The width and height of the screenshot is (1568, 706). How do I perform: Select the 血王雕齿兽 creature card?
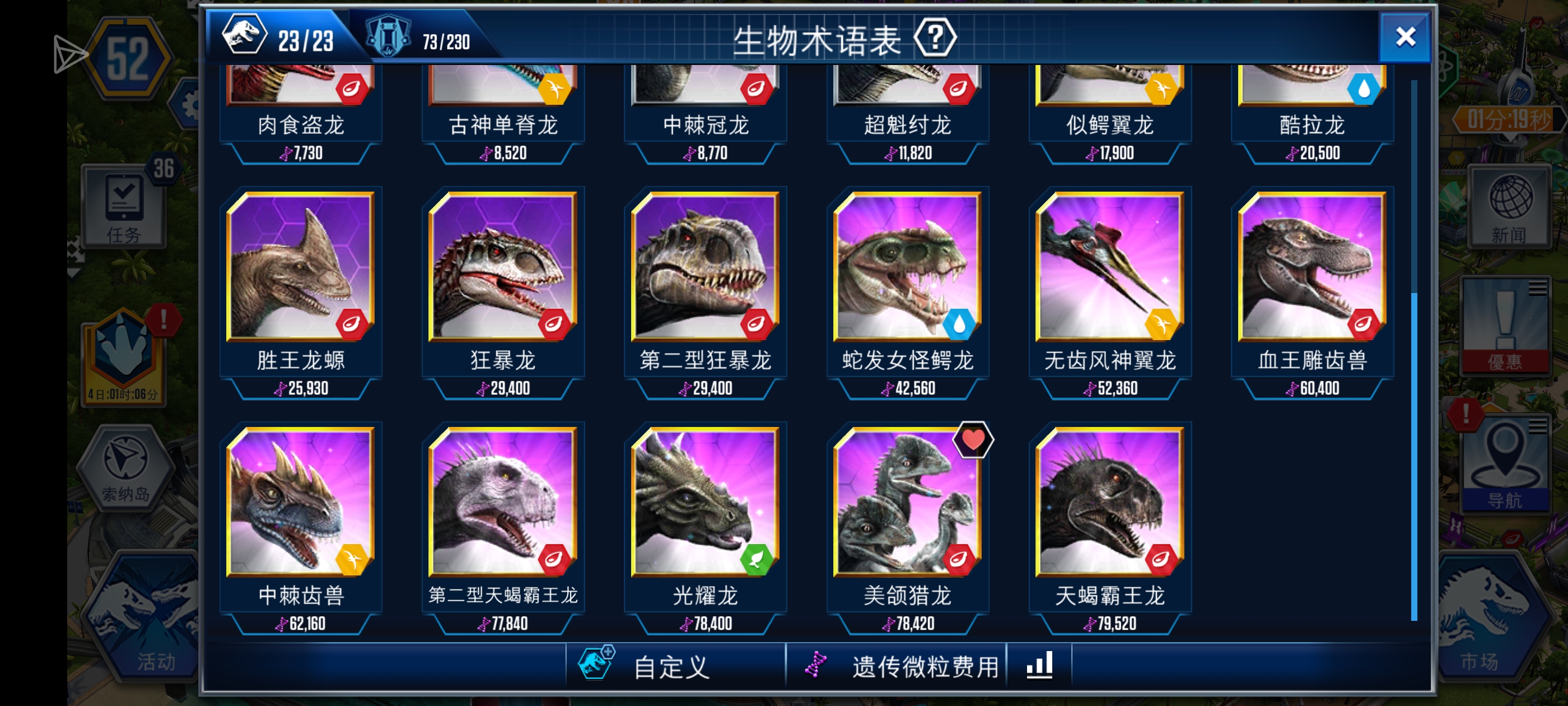(1312, 293)
